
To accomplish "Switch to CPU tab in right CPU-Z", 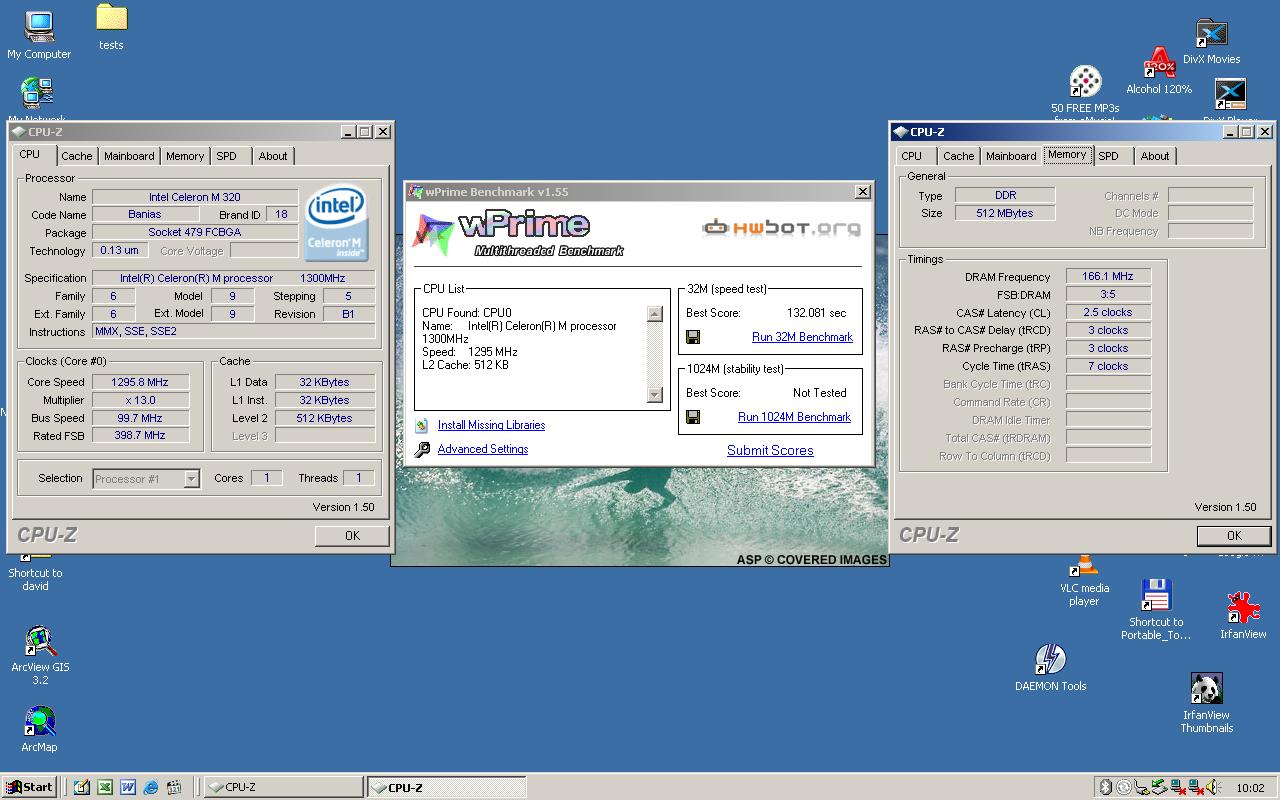I will pos(912,156).
